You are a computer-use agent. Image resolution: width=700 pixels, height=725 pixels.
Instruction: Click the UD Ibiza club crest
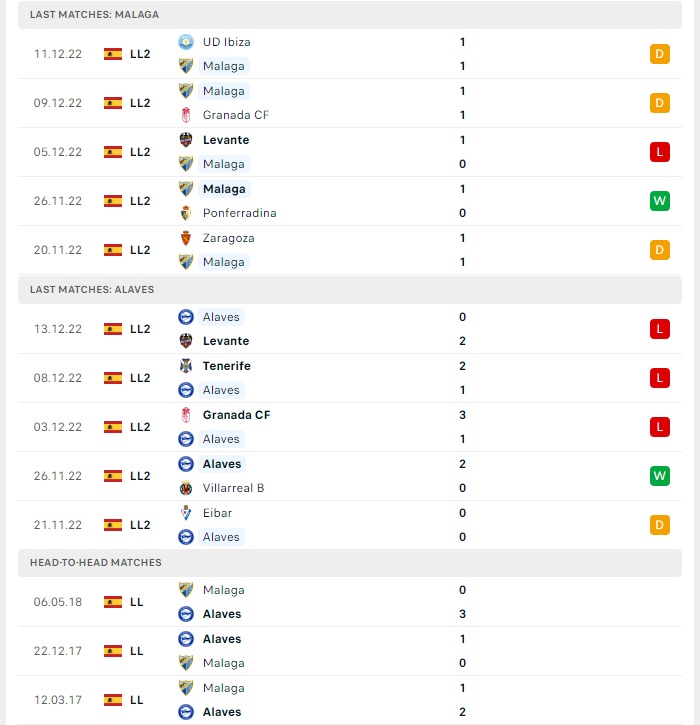[x=186, y=42]
